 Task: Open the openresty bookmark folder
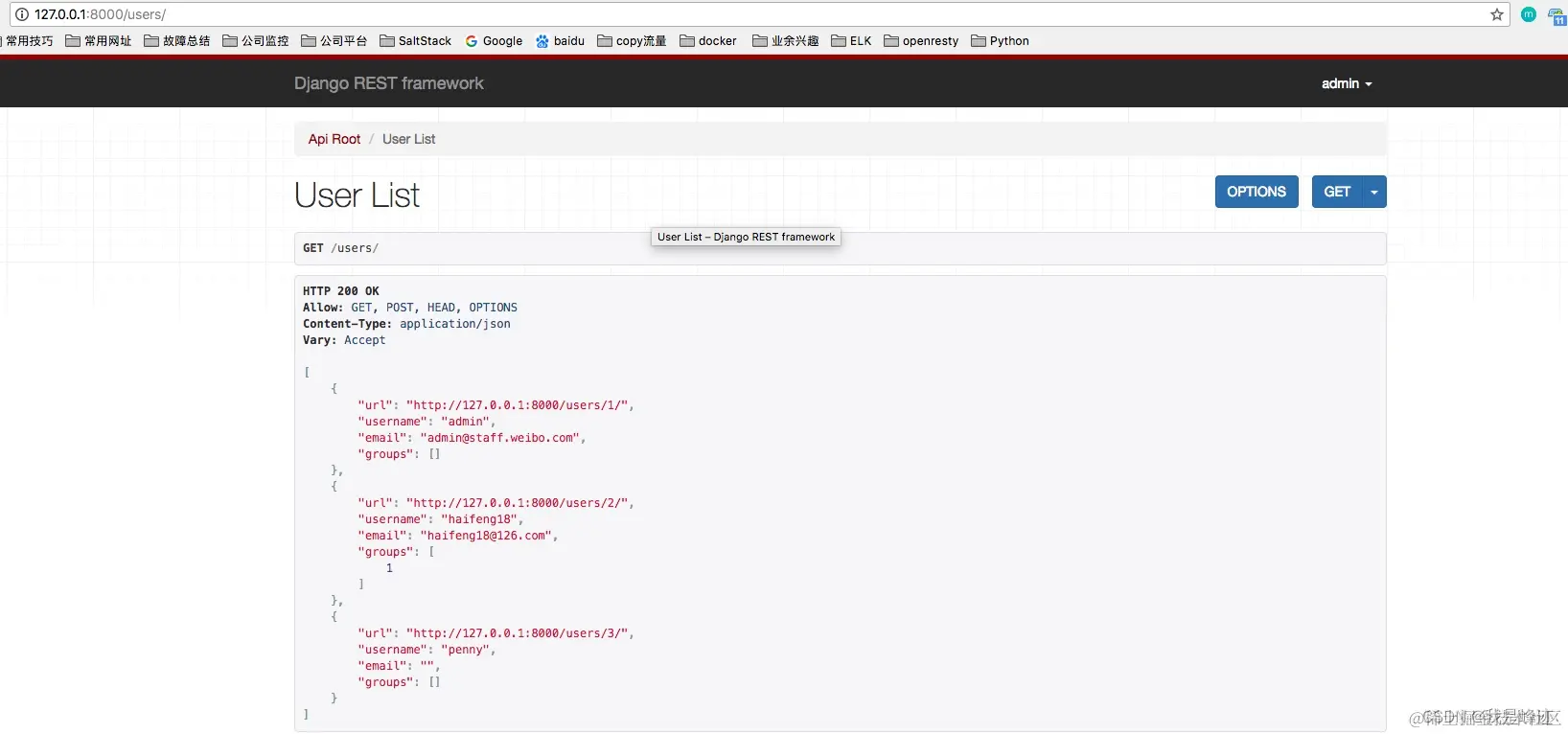(921, 41)
